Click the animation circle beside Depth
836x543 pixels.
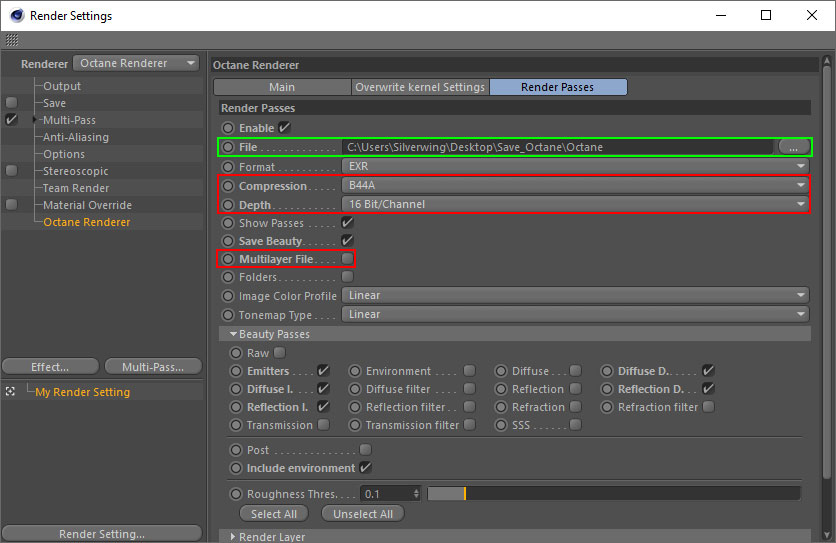(228, 205)
